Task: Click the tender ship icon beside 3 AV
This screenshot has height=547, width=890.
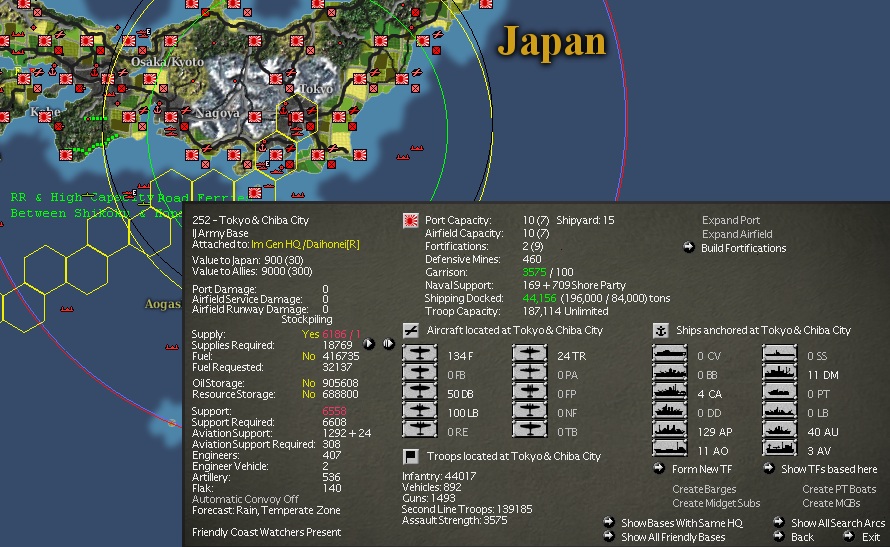Action: 779,449
